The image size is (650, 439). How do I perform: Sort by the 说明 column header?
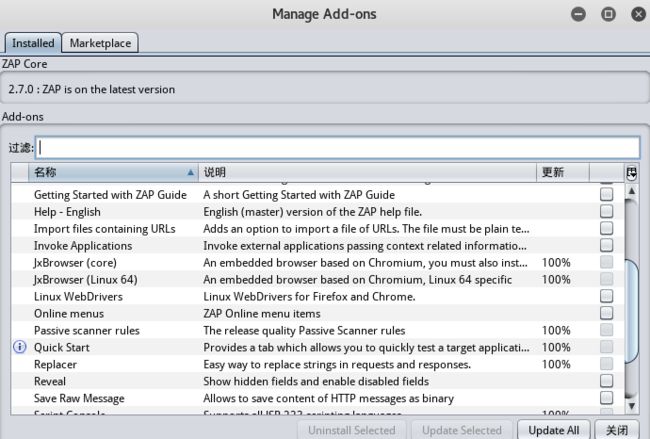(367, 172)
